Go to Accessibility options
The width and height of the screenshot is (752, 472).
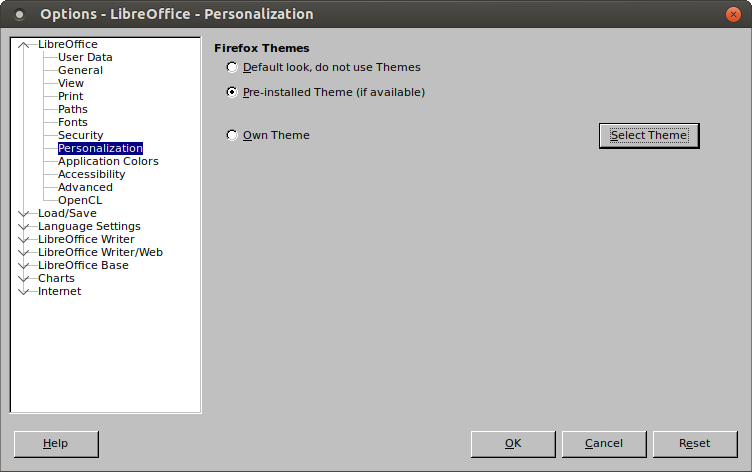point(92,174)
